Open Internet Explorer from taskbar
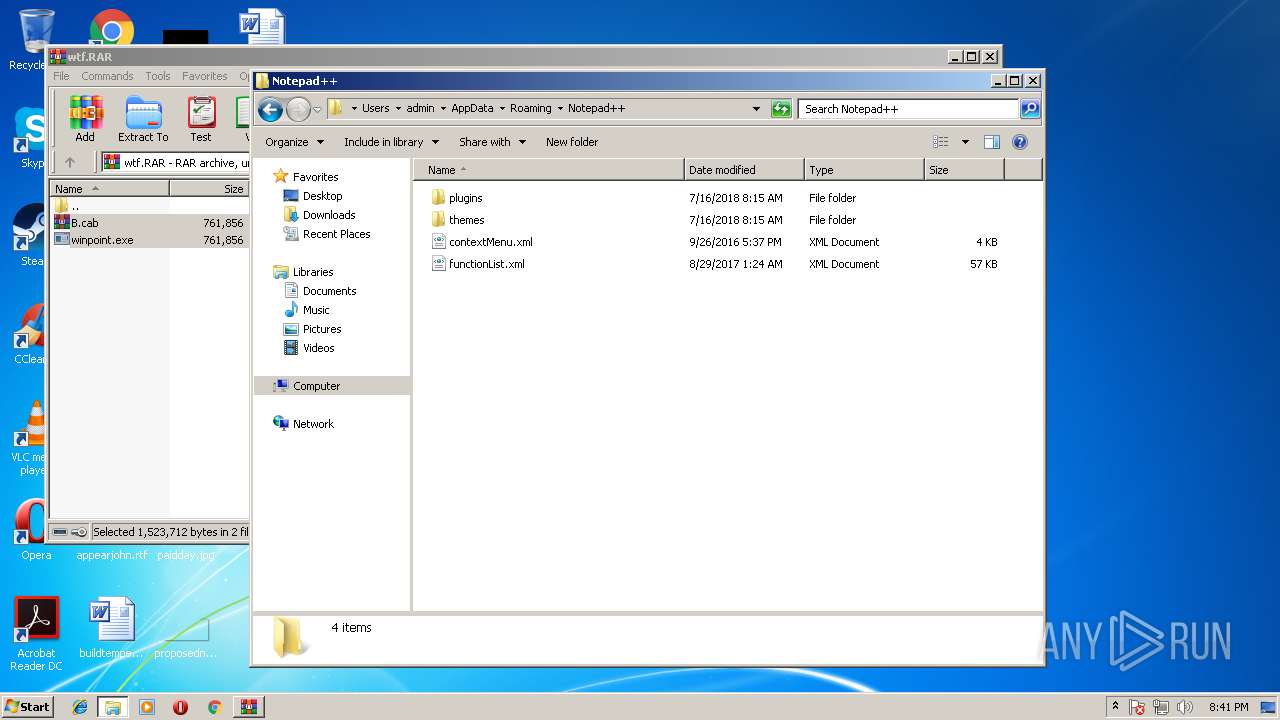This screenshot has height=720, width=1280. [x=80, y=707]
